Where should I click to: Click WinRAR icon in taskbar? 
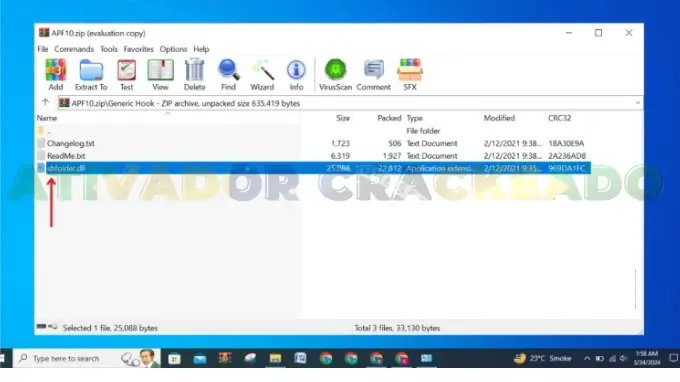coord(225,358)
